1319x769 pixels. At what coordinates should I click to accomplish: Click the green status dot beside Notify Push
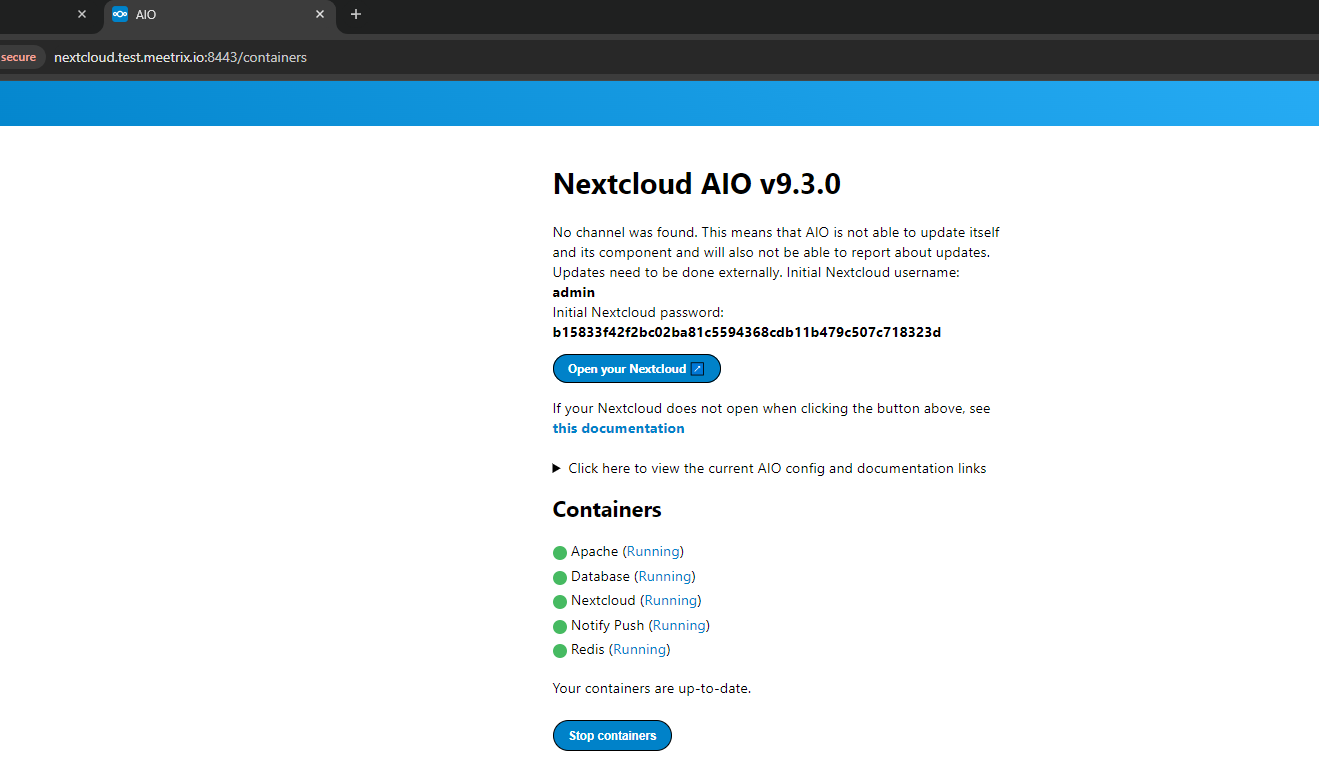click(x=560, y=627)
